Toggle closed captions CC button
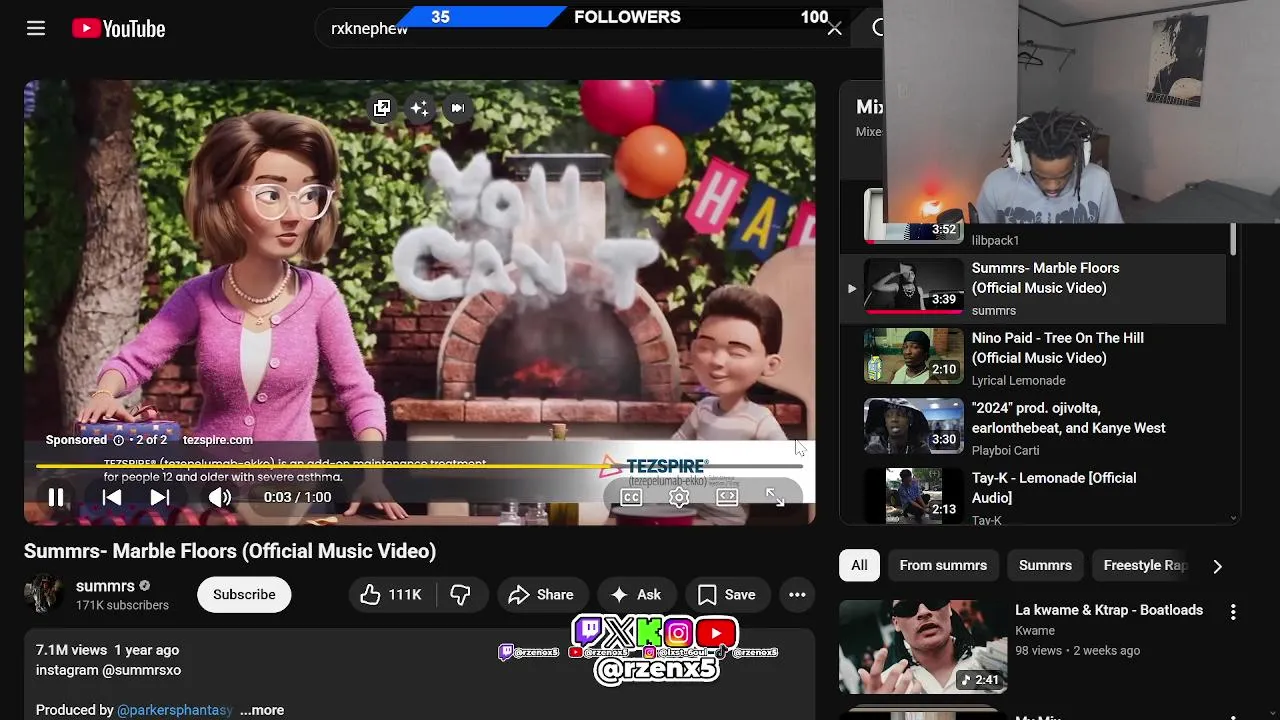This screenshot has height=720, width=1280. [x=631, y=497]
